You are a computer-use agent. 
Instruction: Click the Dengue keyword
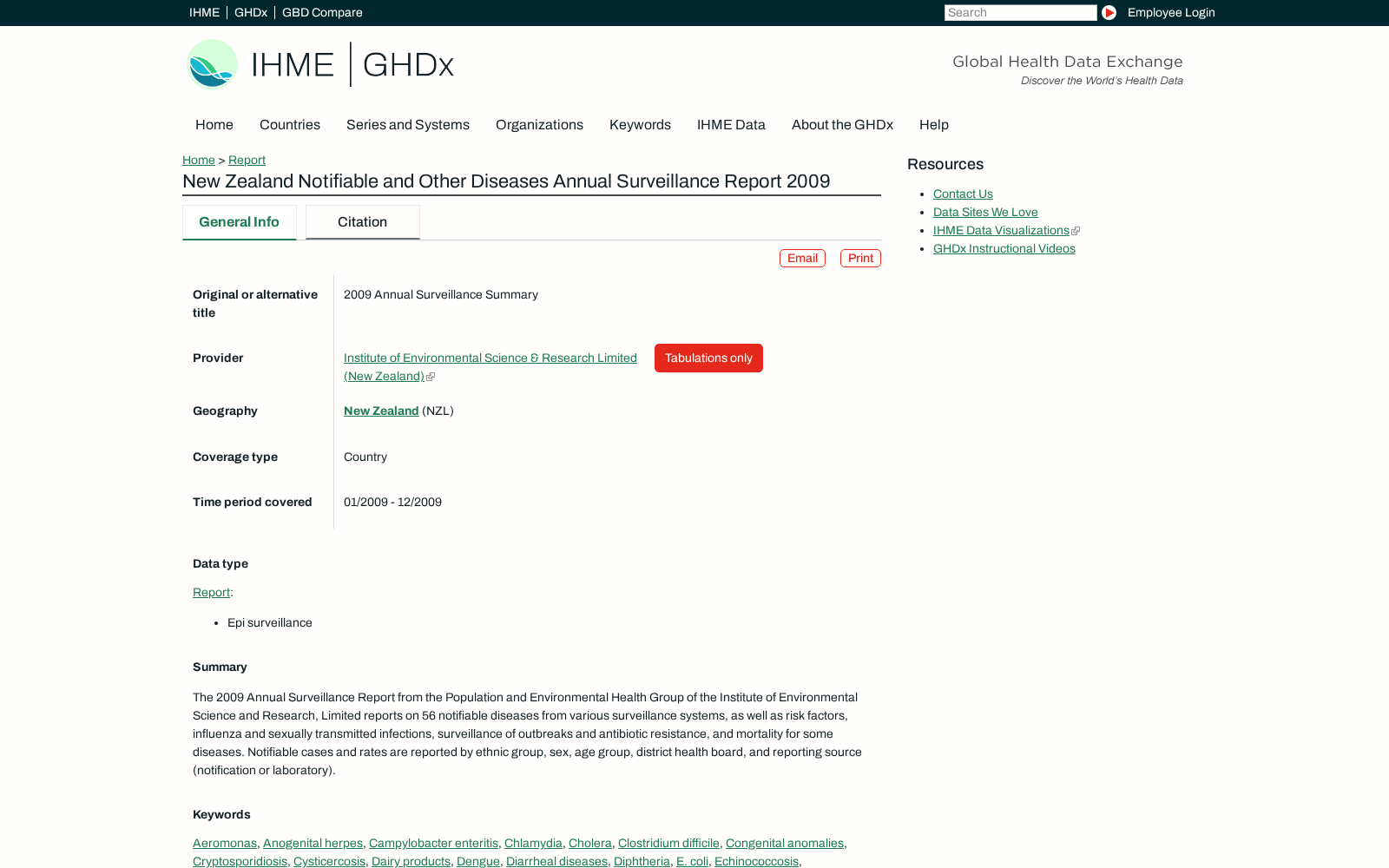(x=478, y=861)
